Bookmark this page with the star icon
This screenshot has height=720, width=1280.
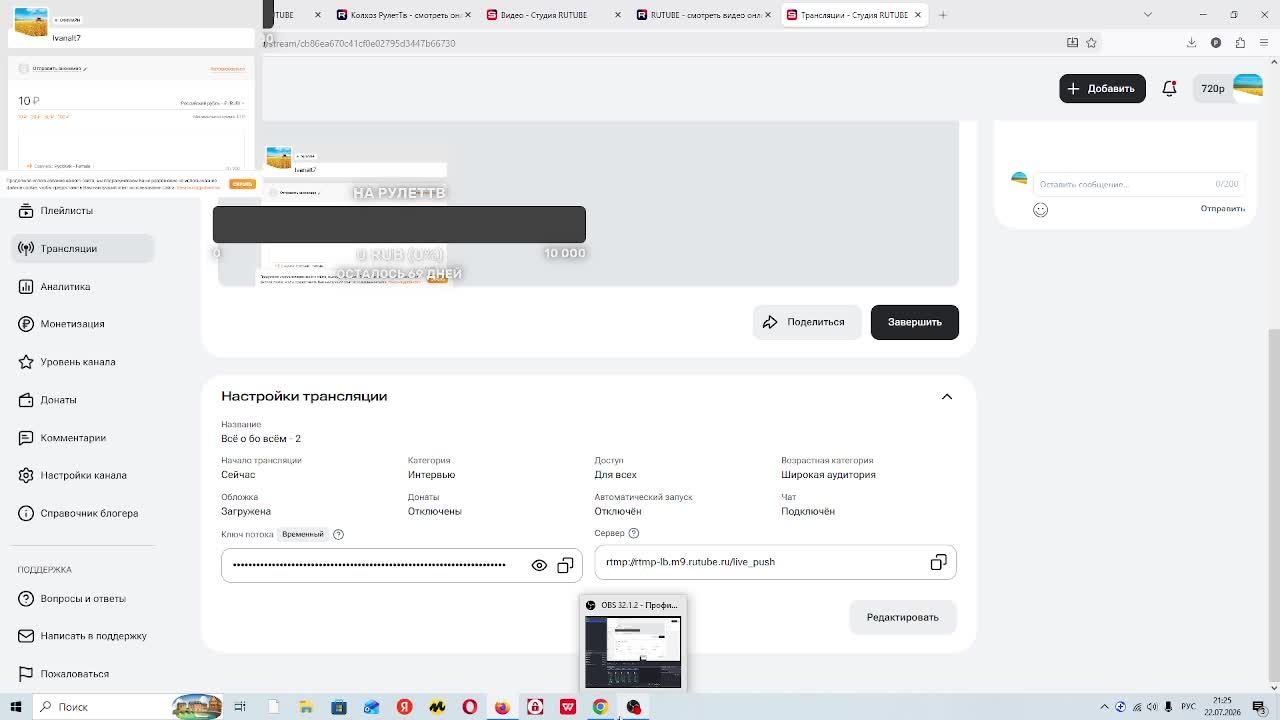pyautogui.click(x=1091, y=43)
